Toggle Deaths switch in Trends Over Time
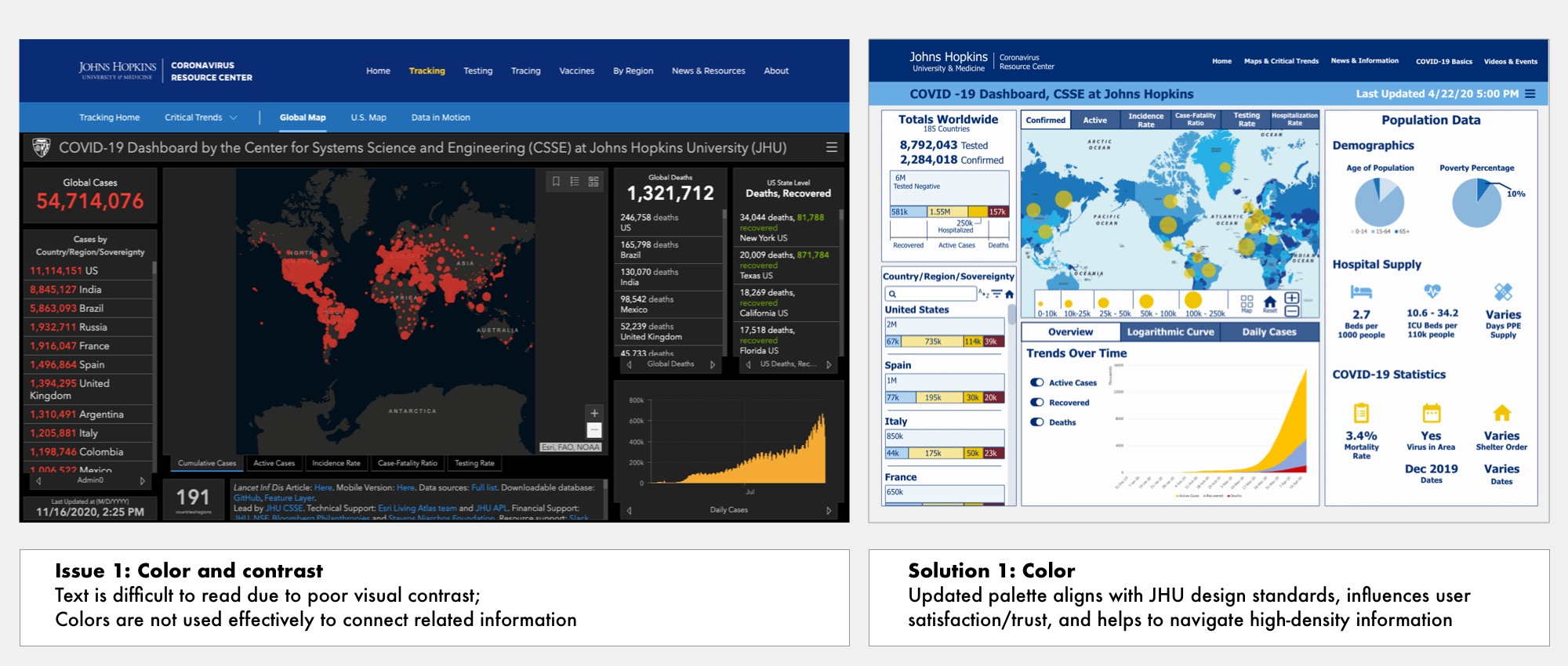 click(x=1037, y=422)
